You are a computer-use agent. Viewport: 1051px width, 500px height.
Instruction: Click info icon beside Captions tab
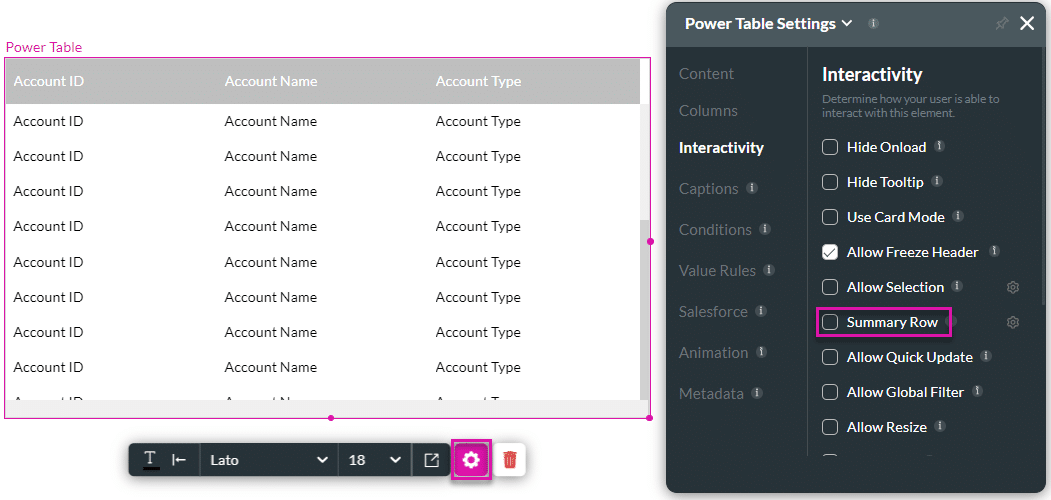pos(752,188)
